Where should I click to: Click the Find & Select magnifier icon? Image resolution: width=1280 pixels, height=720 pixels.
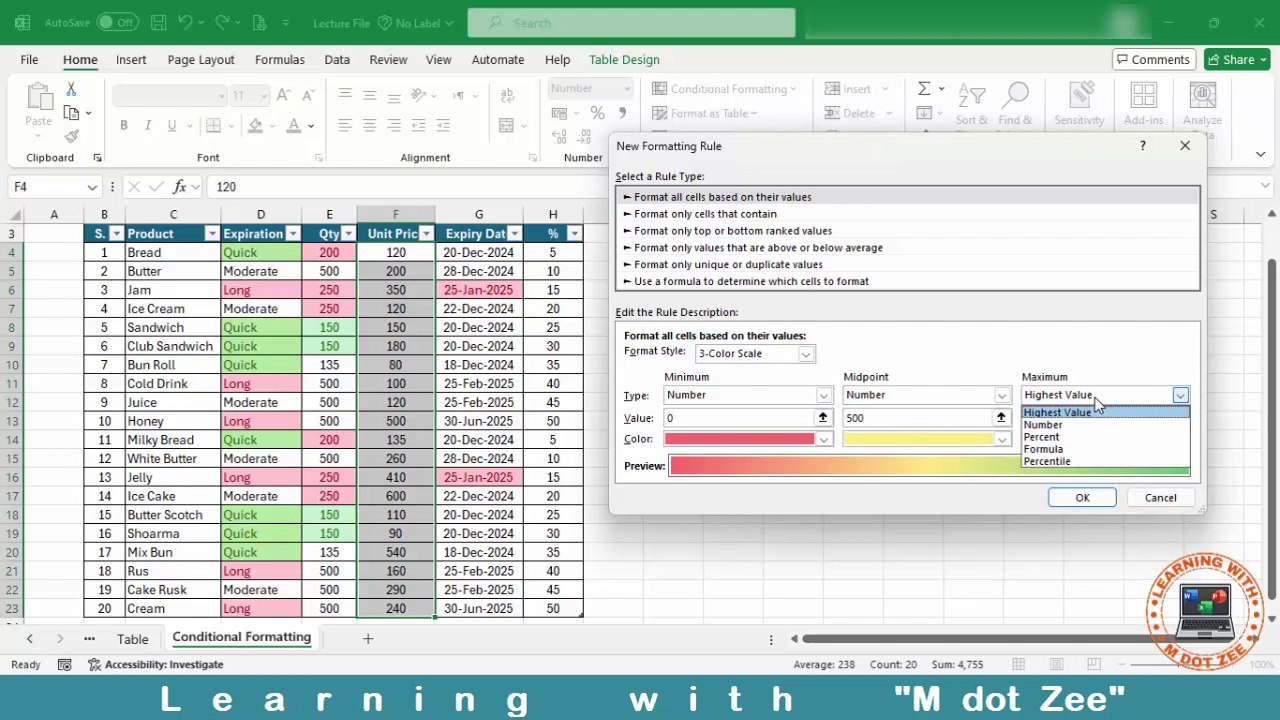[1015, 97]
